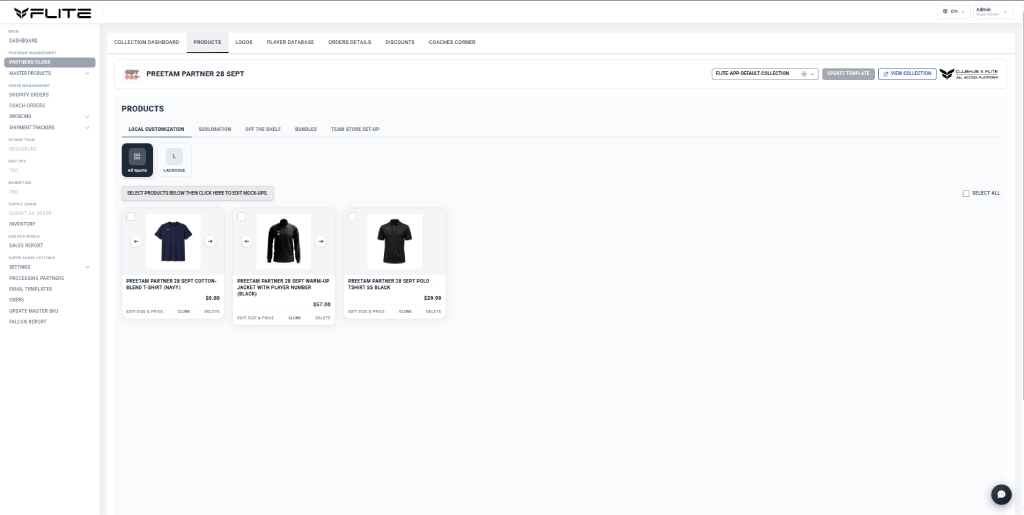Image resolution: width=1024 pixels, height=515 pixels.
Task: Open the Admin user menu
Action: click(993, 12)
